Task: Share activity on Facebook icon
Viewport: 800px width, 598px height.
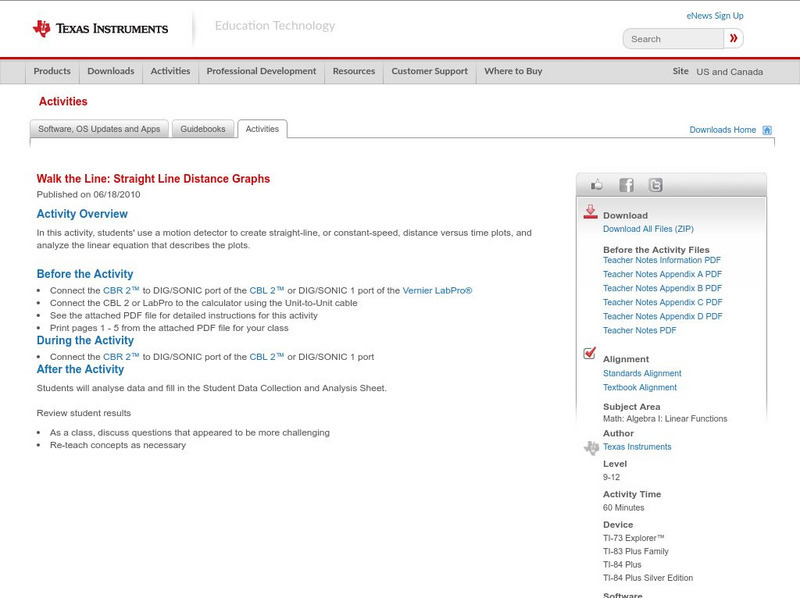Action: pyautogui.click(x=626, y=185)
